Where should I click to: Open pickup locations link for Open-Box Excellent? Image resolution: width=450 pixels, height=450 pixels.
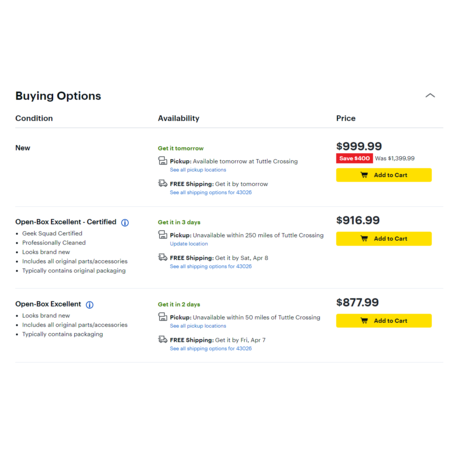click(x=198, y=326)
